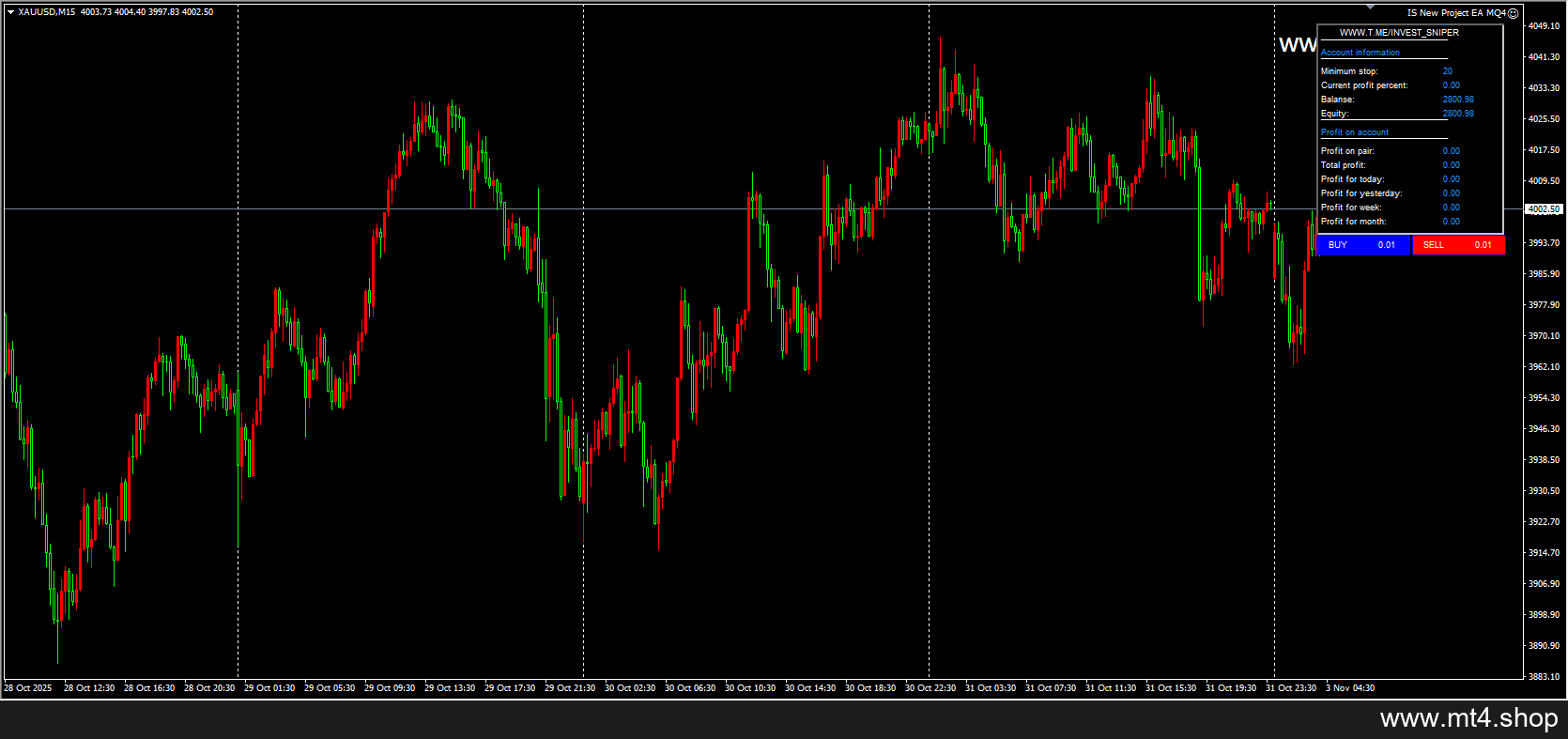This screenshot has width=1568, height=739.
Task: Click the 3970.10 level on price scale
Action: (1544, 336)
